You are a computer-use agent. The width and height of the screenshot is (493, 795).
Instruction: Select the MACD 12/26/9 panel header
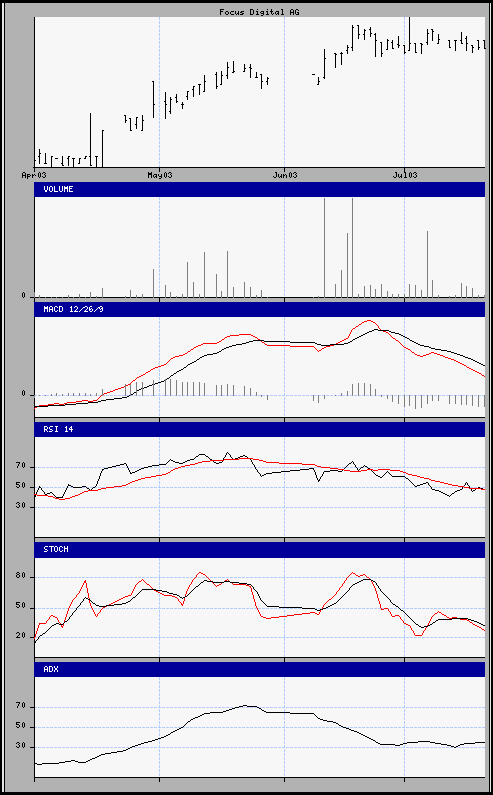tap(260, 309)
